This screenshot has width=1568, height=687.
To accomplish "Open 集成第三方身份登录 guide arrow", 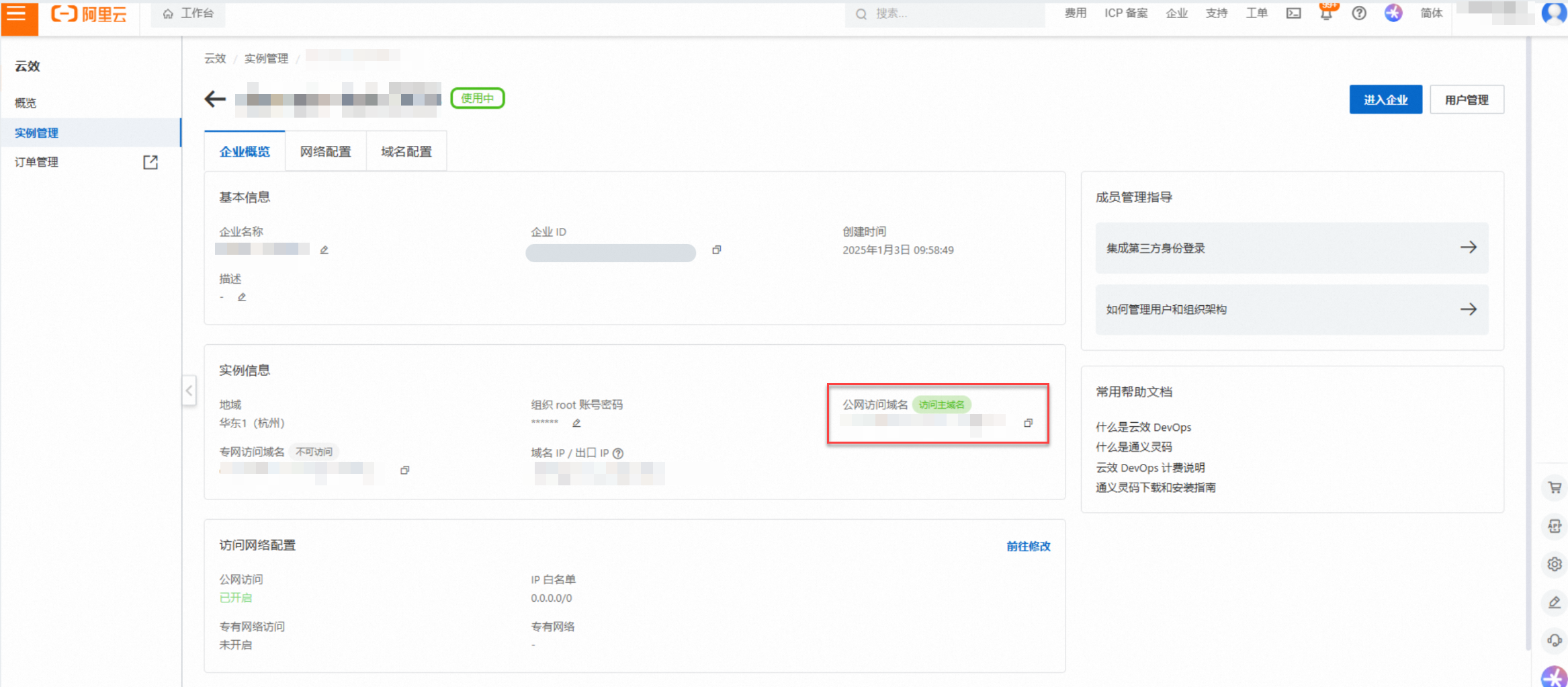I will [1469, 247].
